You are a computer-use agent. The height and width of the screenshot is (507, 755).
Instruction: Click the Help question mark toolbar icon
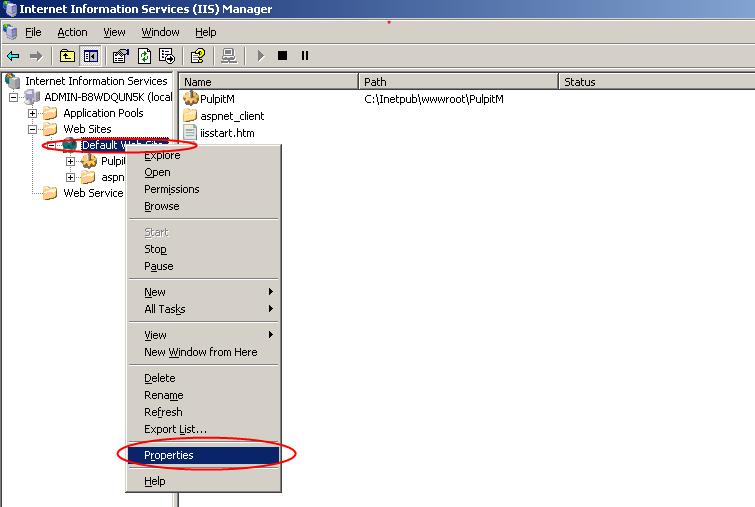198,56
